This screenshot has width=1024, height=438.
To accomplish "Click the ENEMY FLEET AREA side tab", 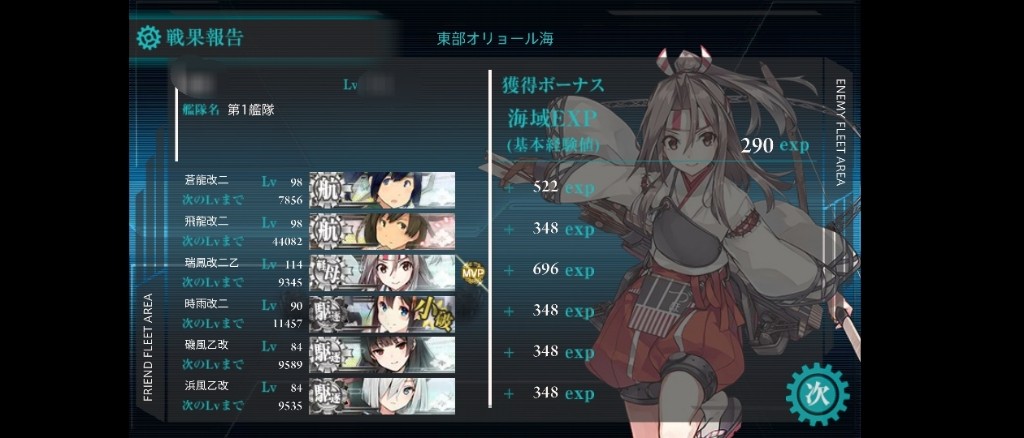I will tap(840, 133).
